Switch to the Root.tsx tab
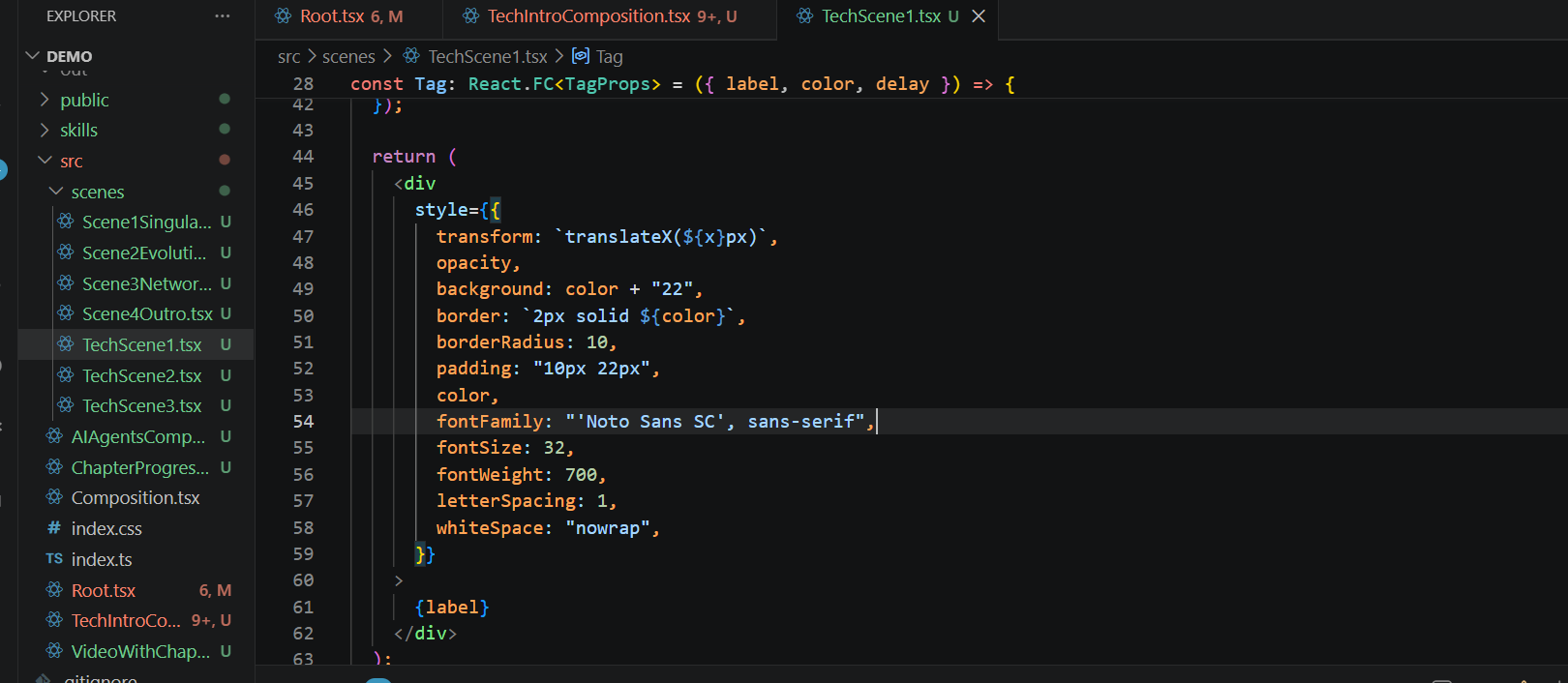Viewport: 1568px width, 683px height. (350, 16)
